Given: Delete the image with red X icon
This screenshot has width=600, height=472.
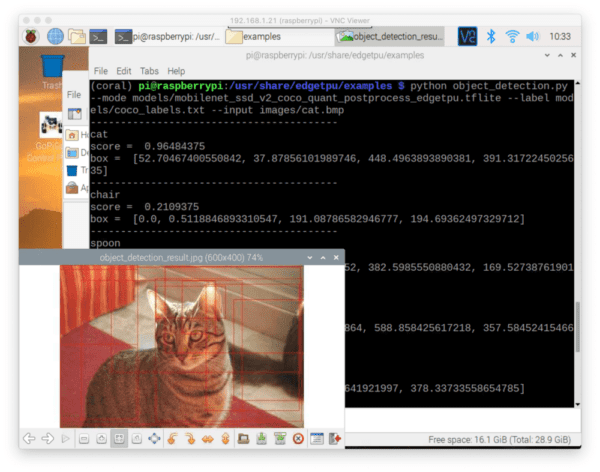Looking at the screenshot, I should [298, 438].
